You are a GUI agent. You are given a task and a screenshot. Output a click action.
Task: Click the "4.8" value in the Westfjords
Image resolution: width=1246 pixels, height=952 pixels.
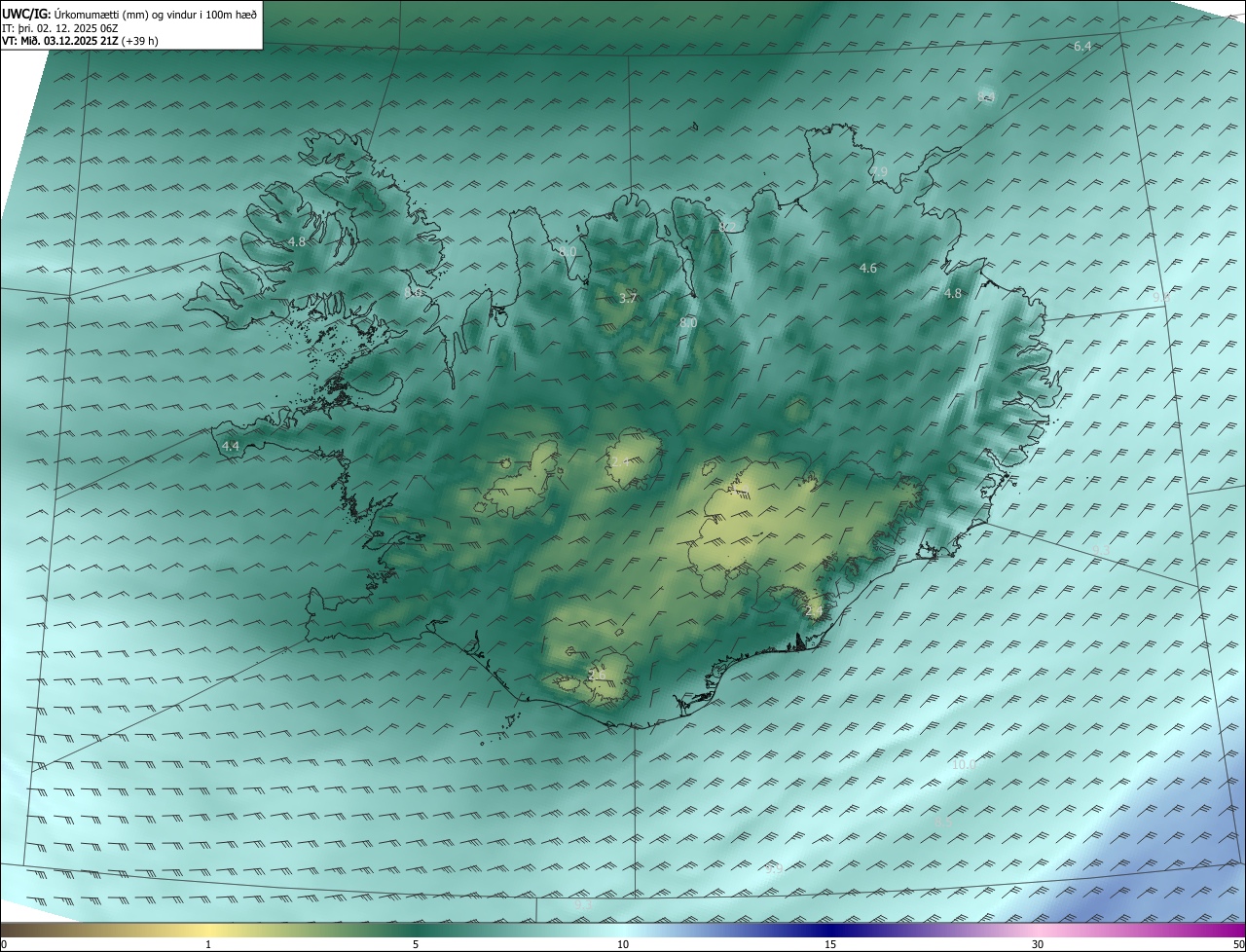(x=297, y=241)
